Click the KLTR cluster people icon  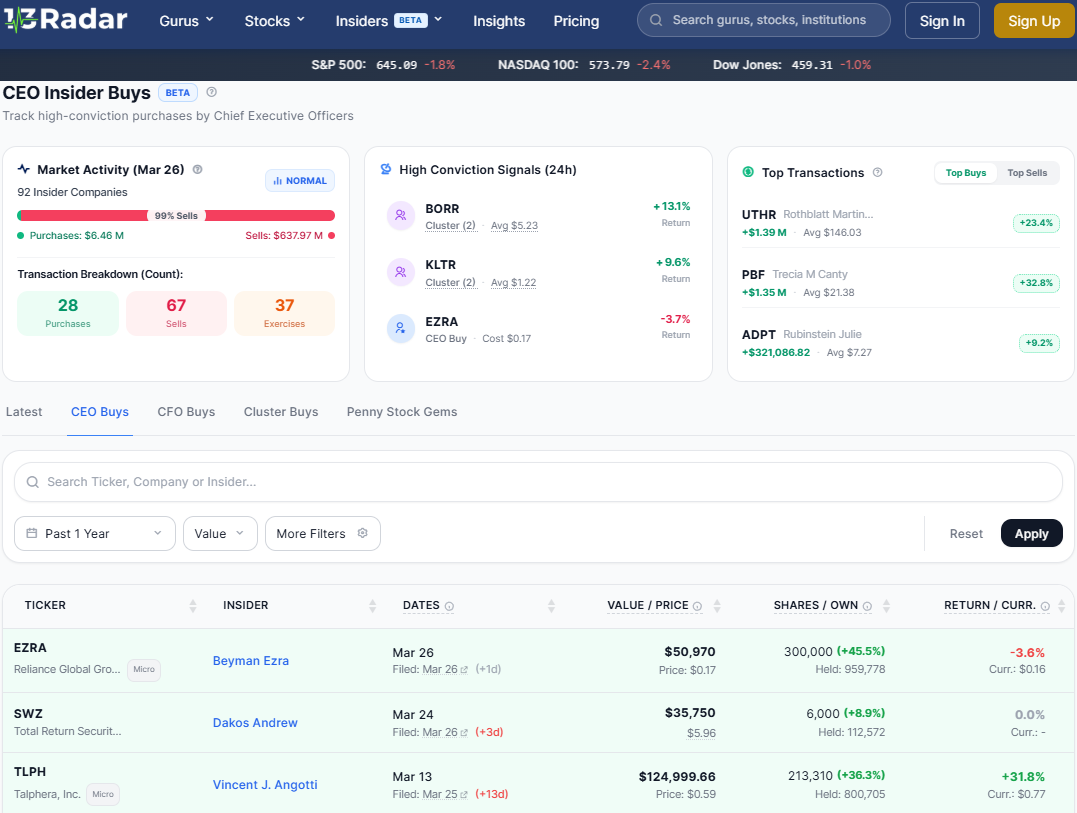(x=400, y=272)
